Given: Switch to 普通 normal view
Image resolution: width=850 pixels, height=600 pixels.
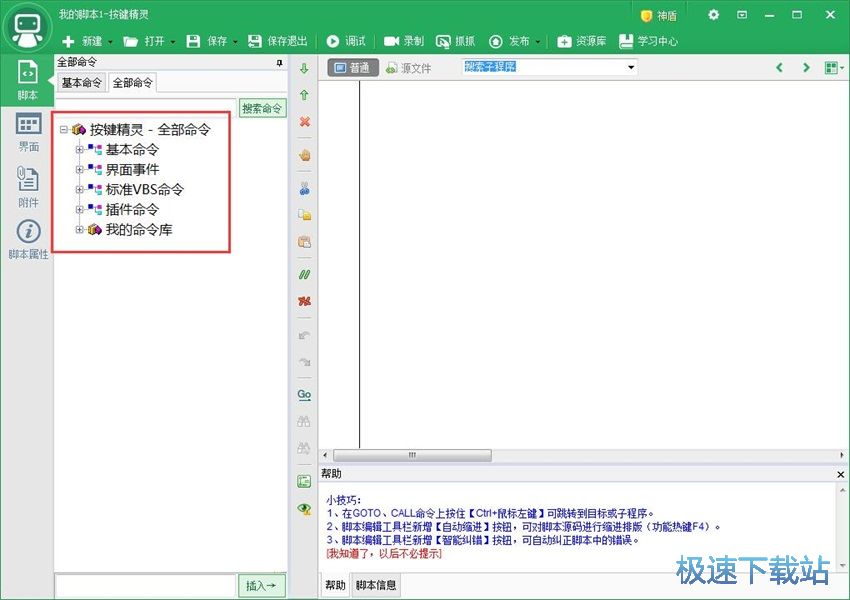Looking at the screenshot, I should (353, 68).
